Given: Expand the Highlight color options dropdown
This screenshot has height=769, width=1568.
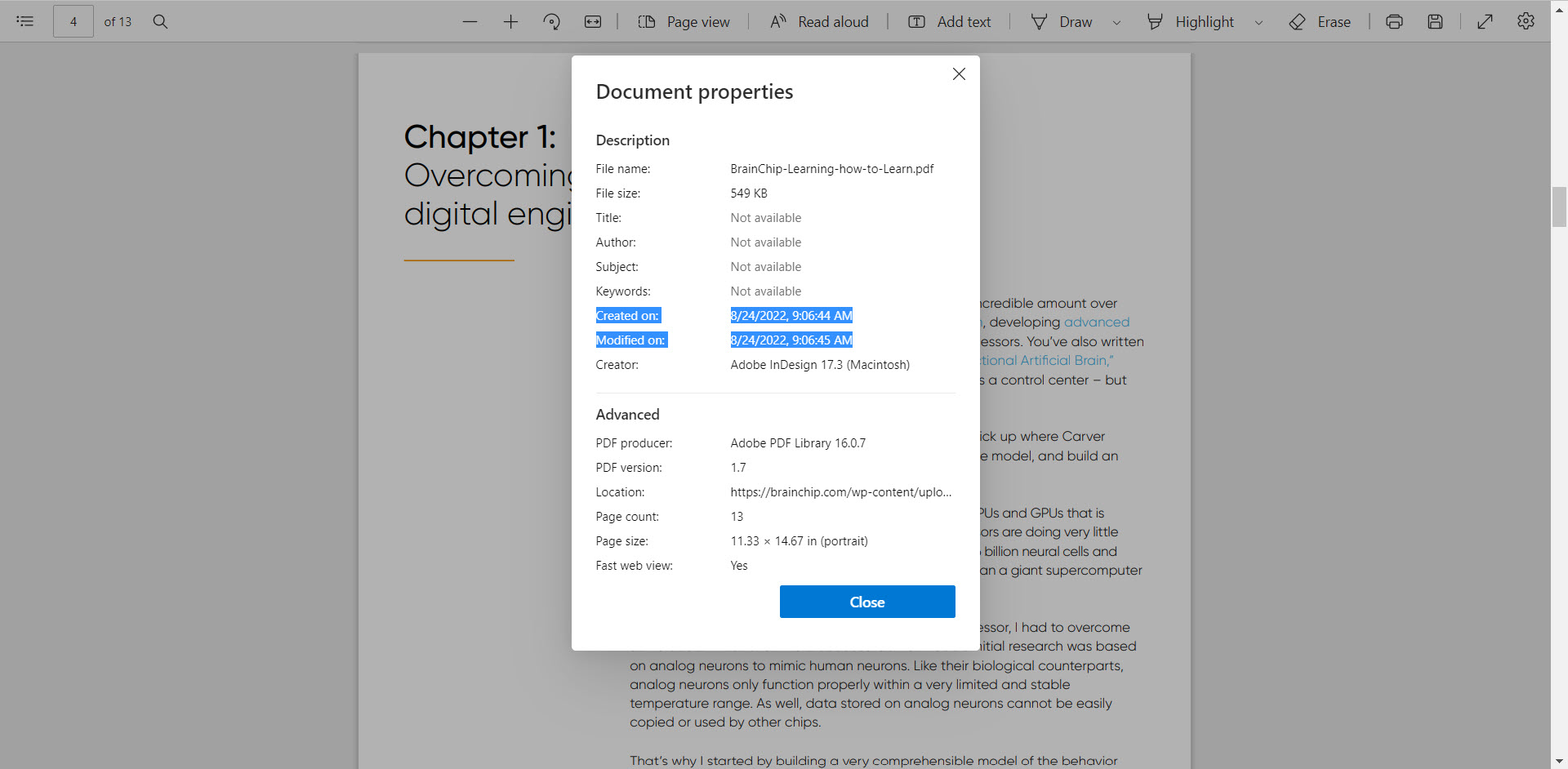Looking at the screenshot, I should click(1258, 22).
